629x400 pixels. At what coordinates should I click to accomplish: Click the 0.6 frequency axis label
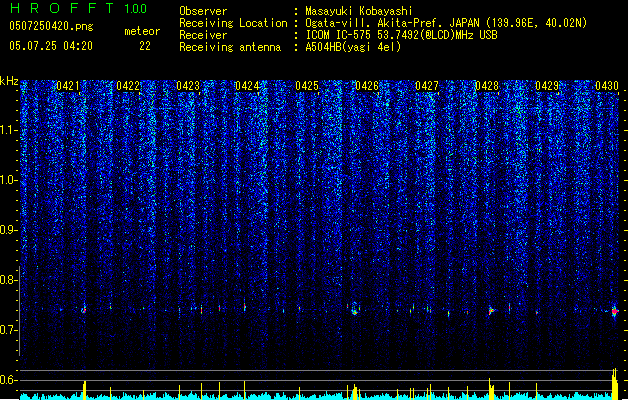(x=9, y=380)
